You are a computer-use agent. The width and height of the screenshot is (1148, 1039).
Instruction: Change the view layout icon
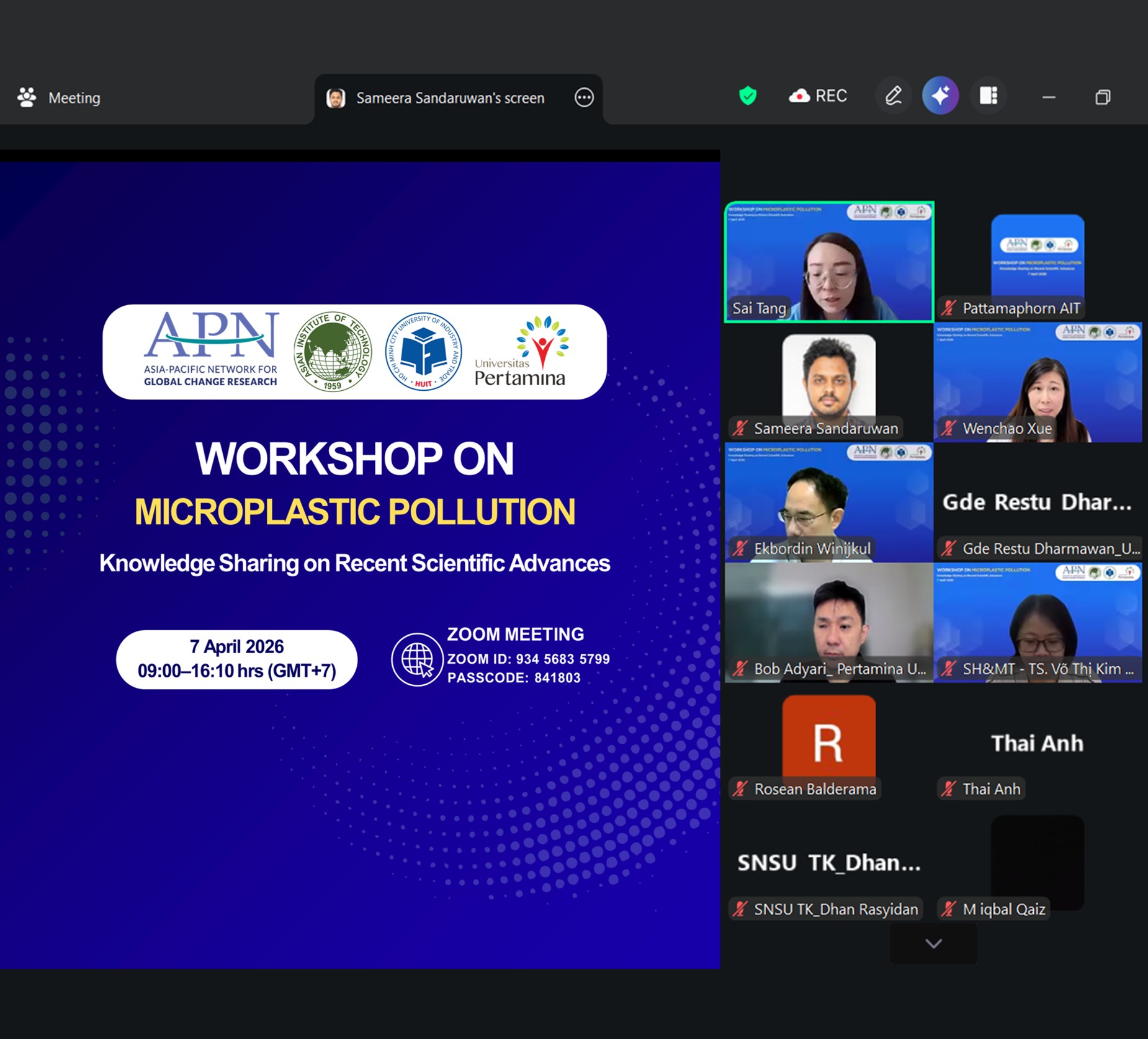(x=988, y=96)
